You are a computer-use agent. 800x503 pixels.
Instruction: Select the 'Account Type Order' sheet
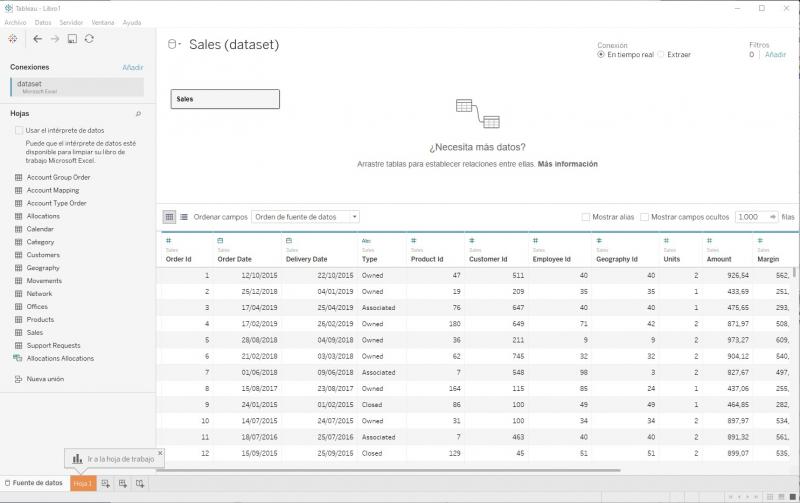56,203
